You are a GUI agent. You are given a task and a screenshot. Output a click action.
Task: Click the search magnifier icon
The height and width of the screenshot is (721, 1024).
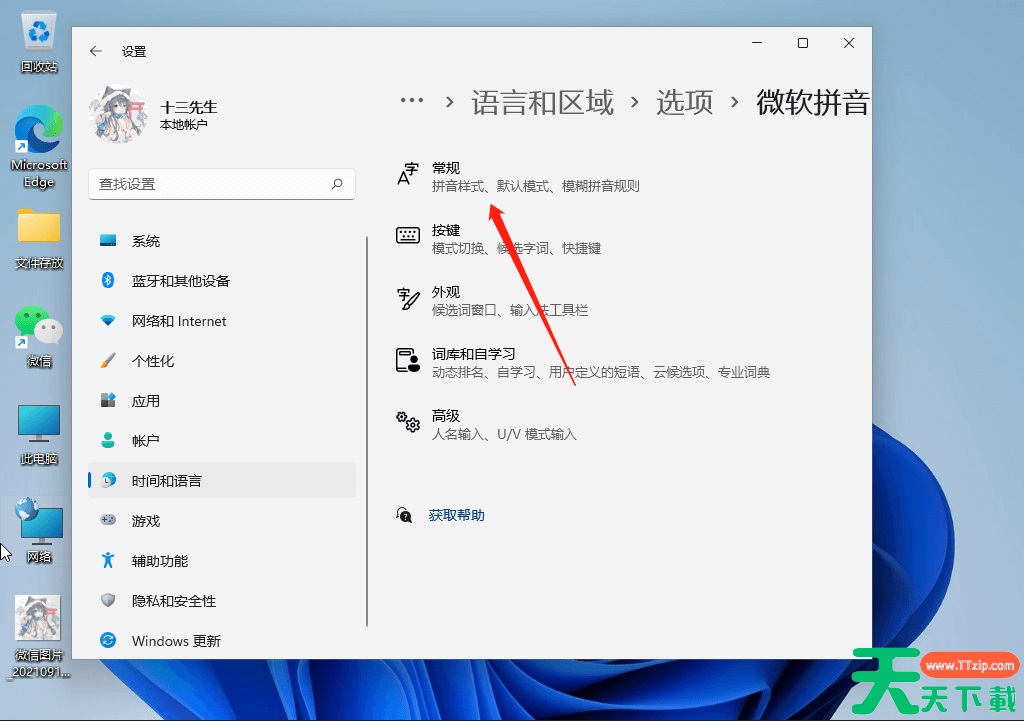[x=337, y=184]
